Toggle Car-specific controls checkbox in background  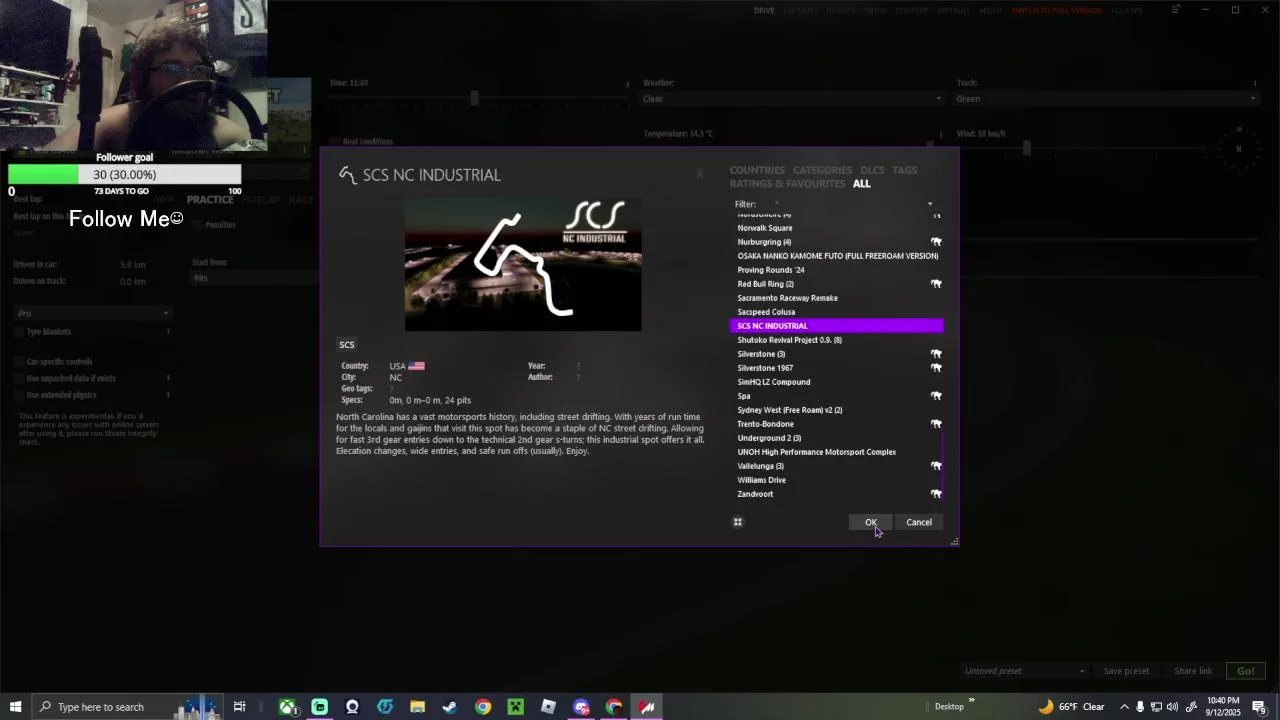[20, 362]
